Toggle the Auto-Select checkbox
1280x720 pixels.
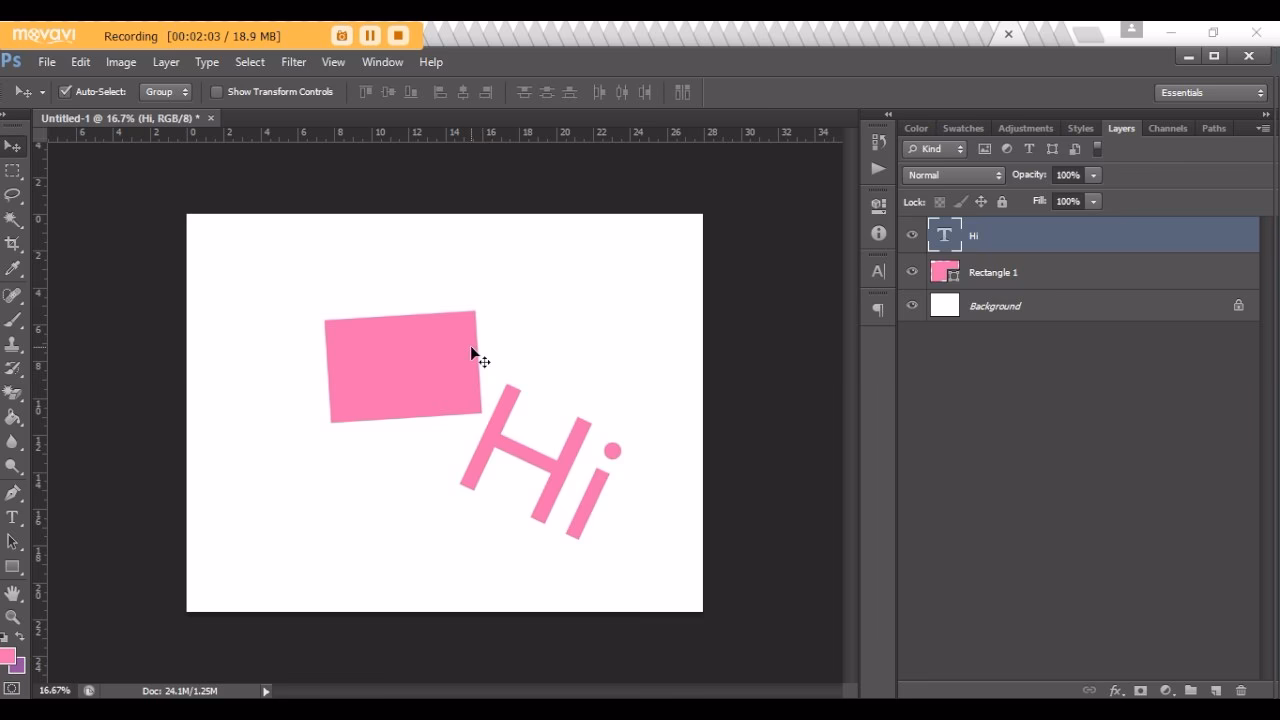(66, 91)
